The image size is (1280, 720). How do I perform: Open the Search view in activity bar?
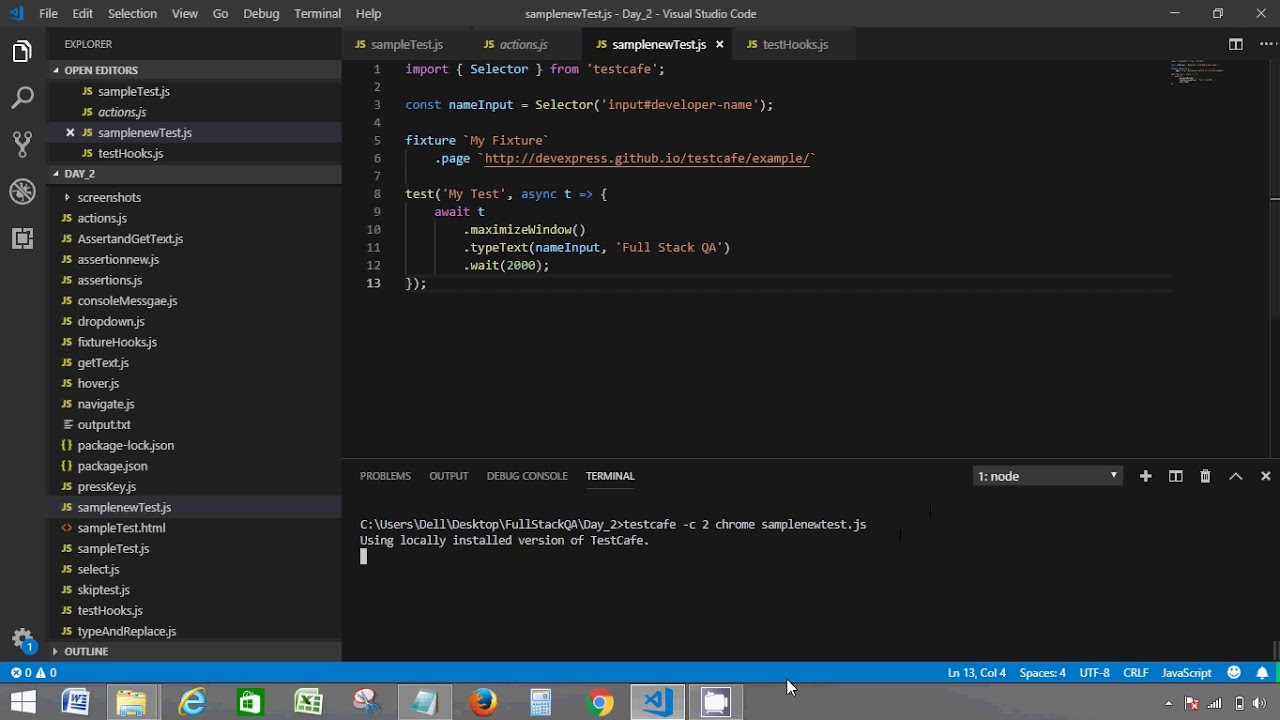coord(22,97)
